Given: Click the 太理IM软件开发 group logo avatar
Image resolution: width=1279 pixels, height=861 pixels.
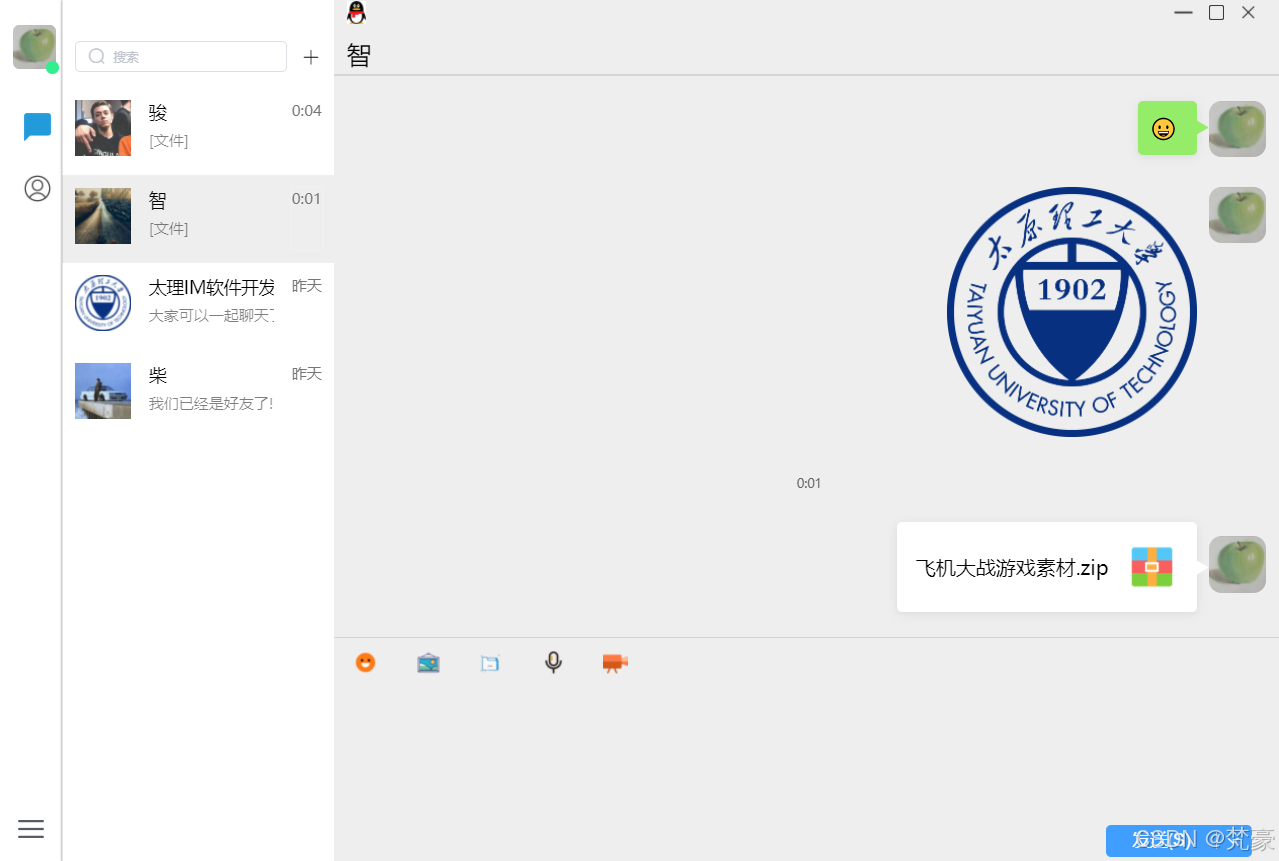Looking at the screenshot, I should coord(103,303).
